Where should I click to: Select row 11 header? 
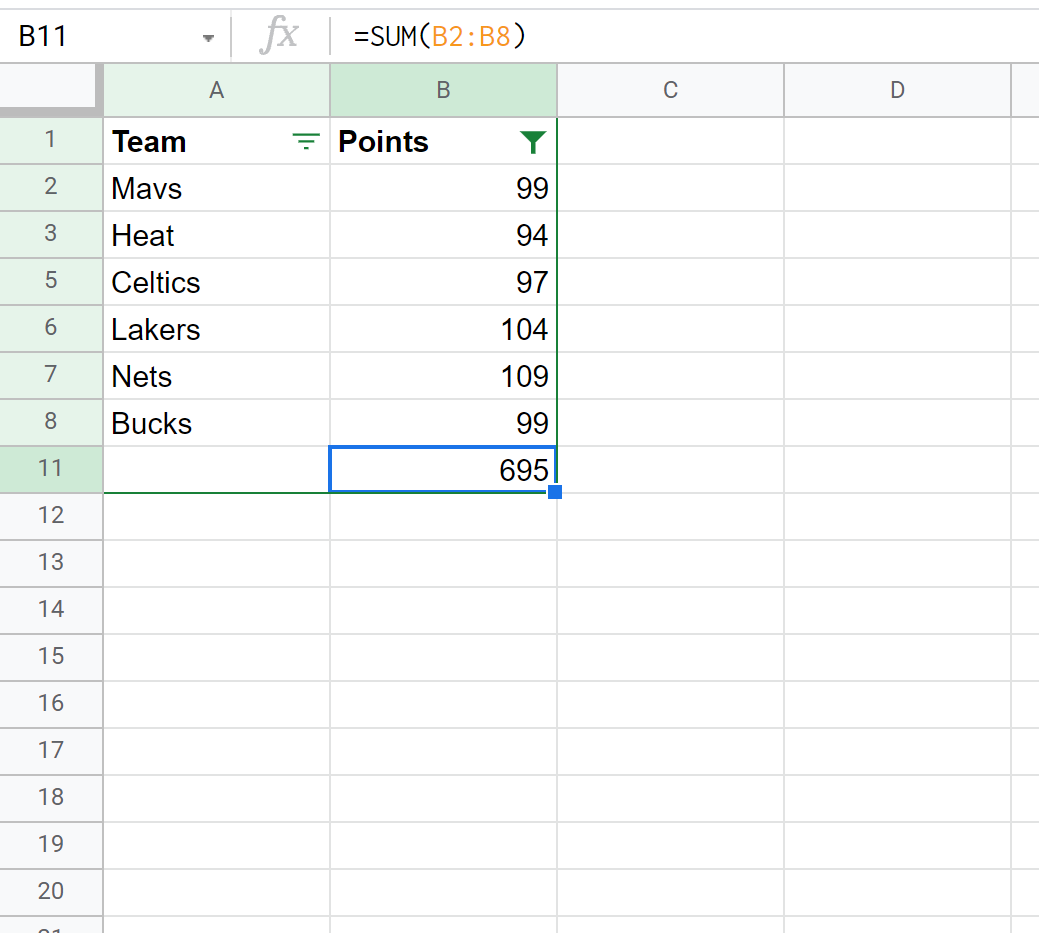[51, 468]
